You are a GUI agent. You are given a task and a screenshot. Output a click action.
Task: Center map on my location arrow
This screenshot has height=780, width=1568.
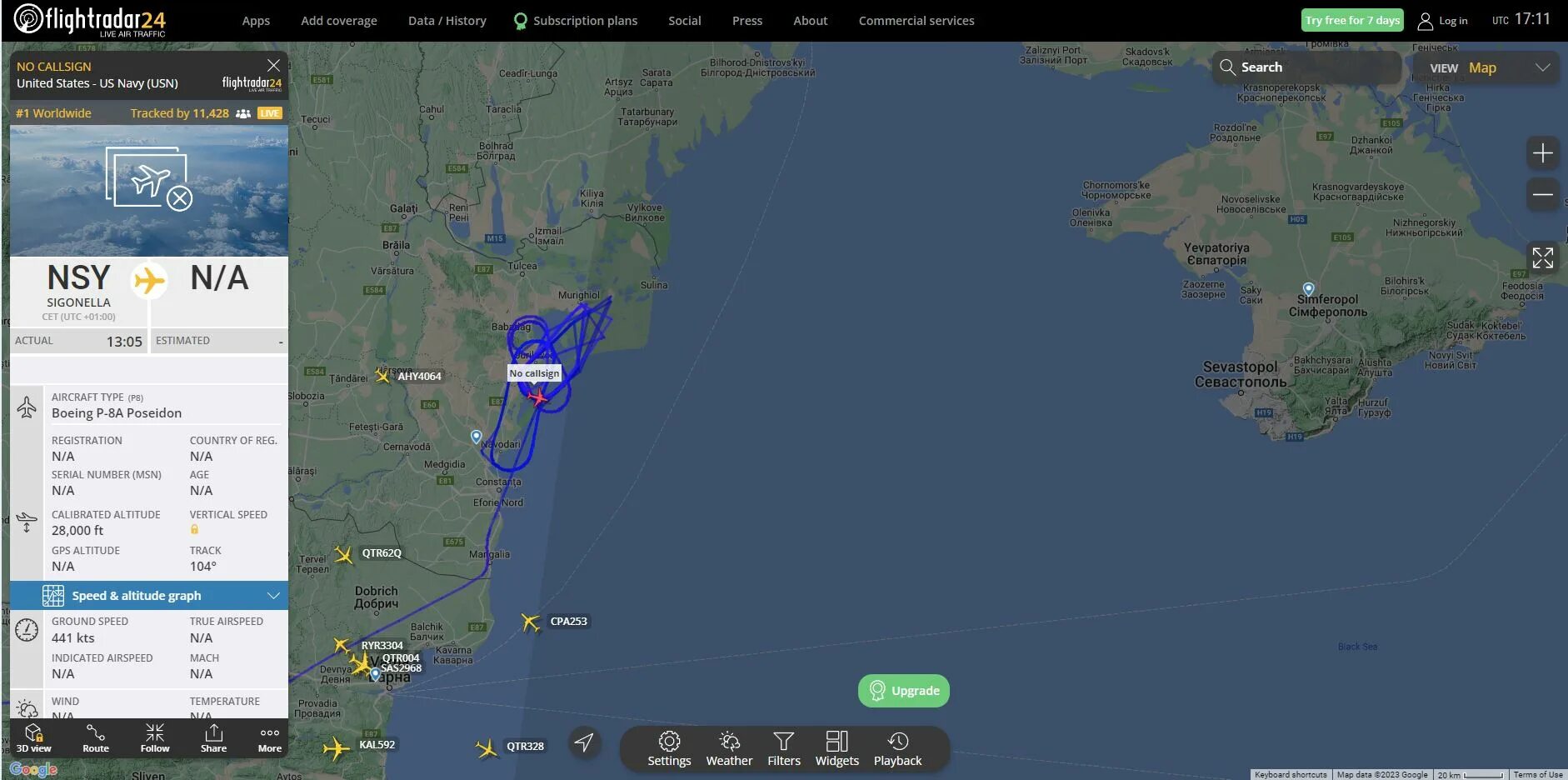tap(585, 742)
